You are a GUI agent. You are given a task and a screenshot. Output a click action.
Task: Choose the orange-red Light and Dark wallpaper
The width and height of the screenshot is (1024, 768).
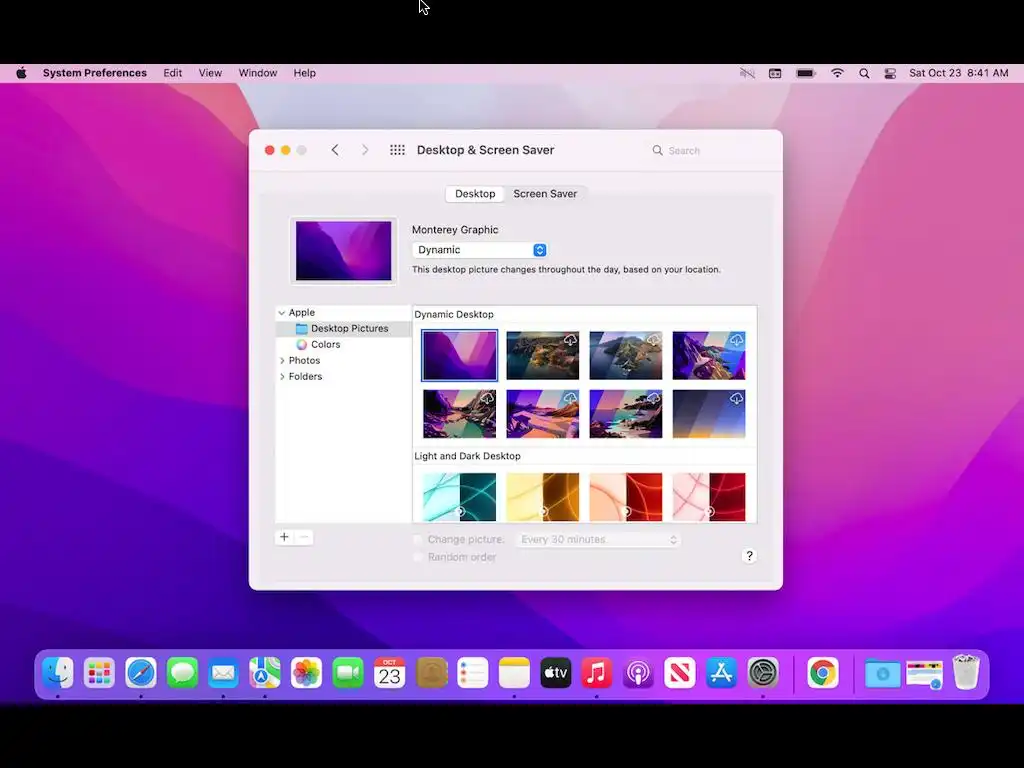click(626, 496)
